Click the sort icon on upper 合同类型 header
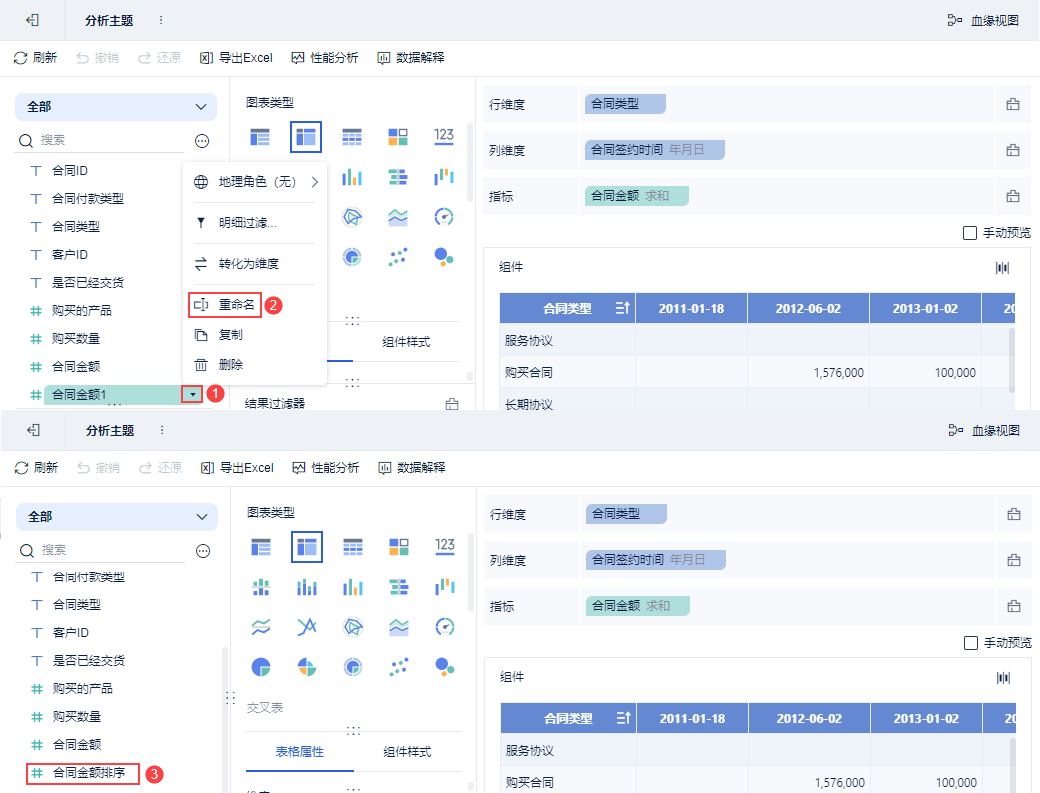 click(622, 308)
